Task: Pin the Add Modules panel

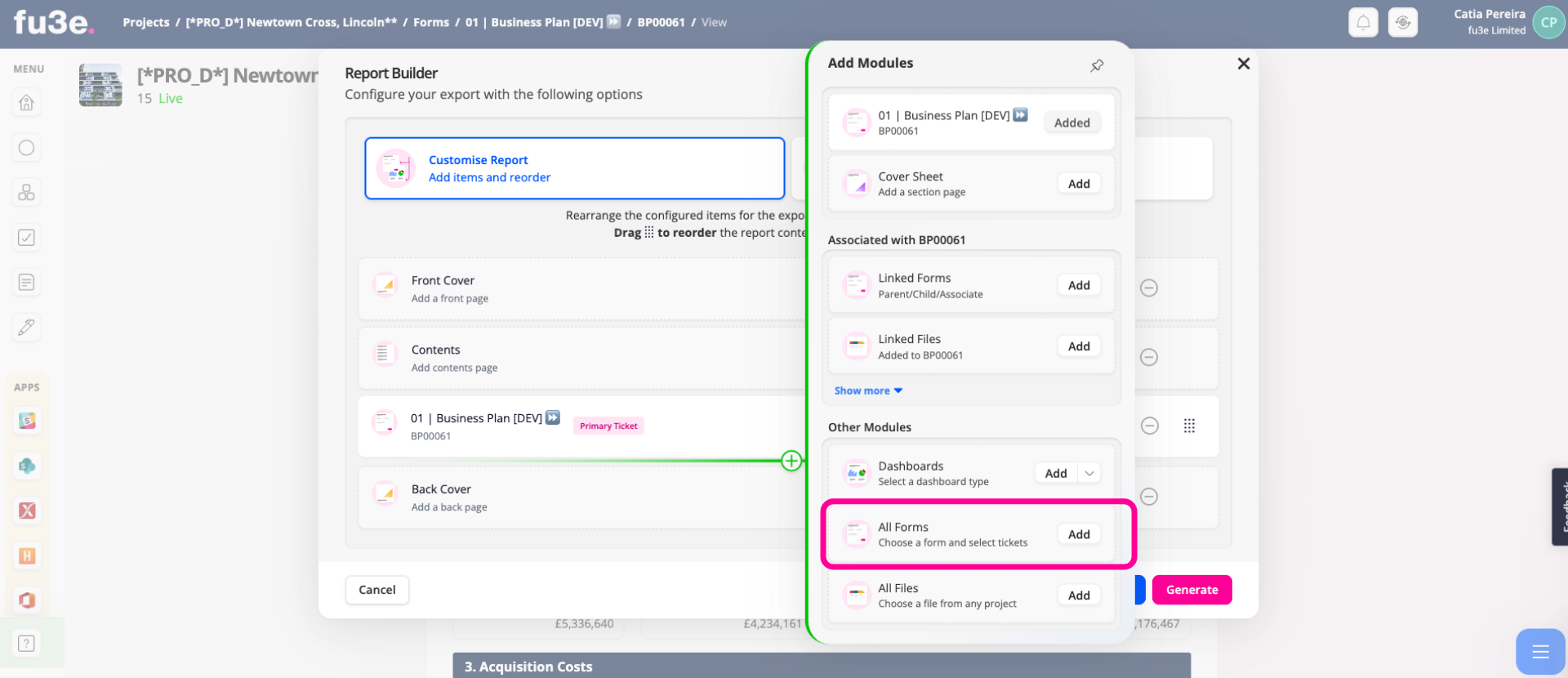Action: (1097, 65)
